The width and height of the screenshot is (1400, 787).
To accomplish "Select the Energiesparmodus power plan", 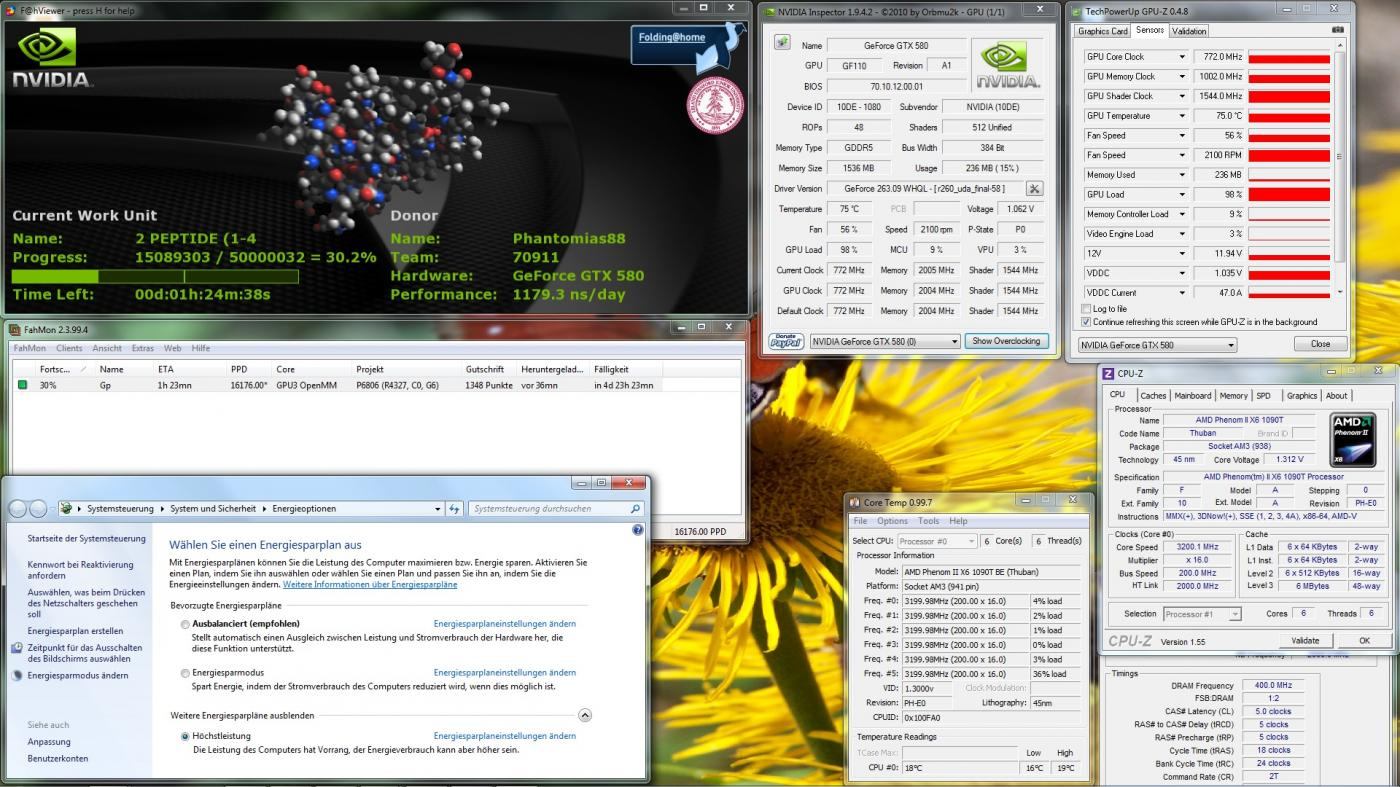I will (185, 673).
